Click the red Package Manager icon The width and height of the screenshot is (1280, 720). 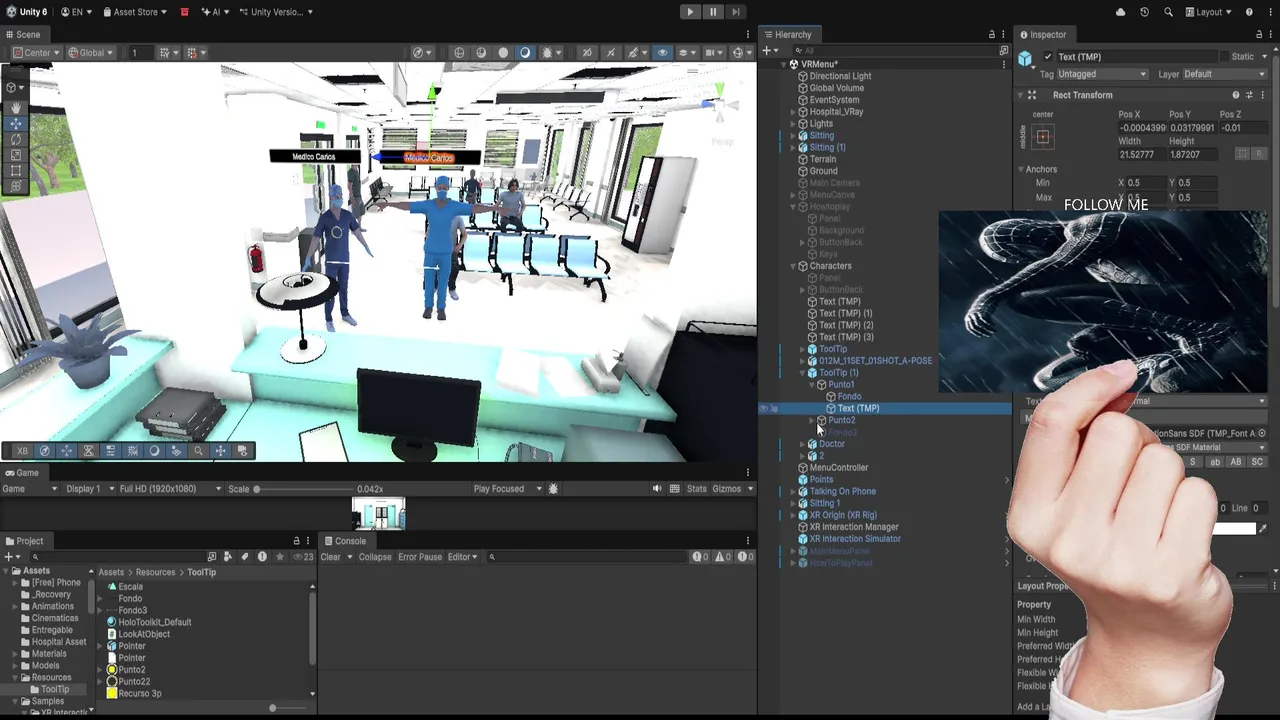(x=184, y=12)
